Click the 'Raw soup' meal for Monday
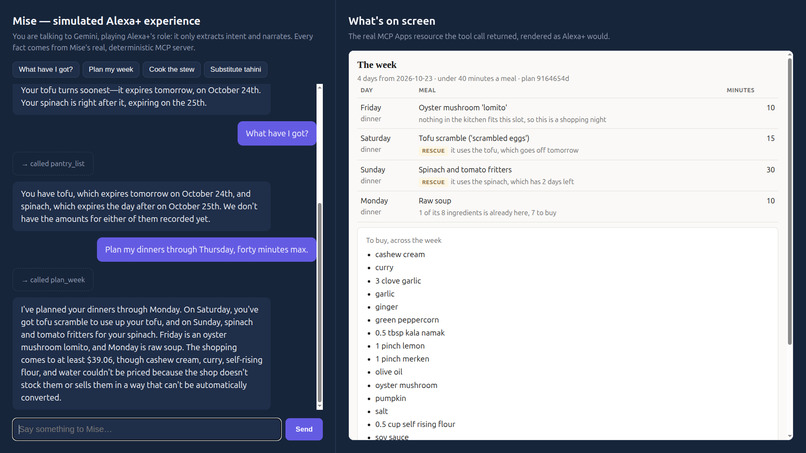This screenshot has width=806, height=453. tap(434, 201)
